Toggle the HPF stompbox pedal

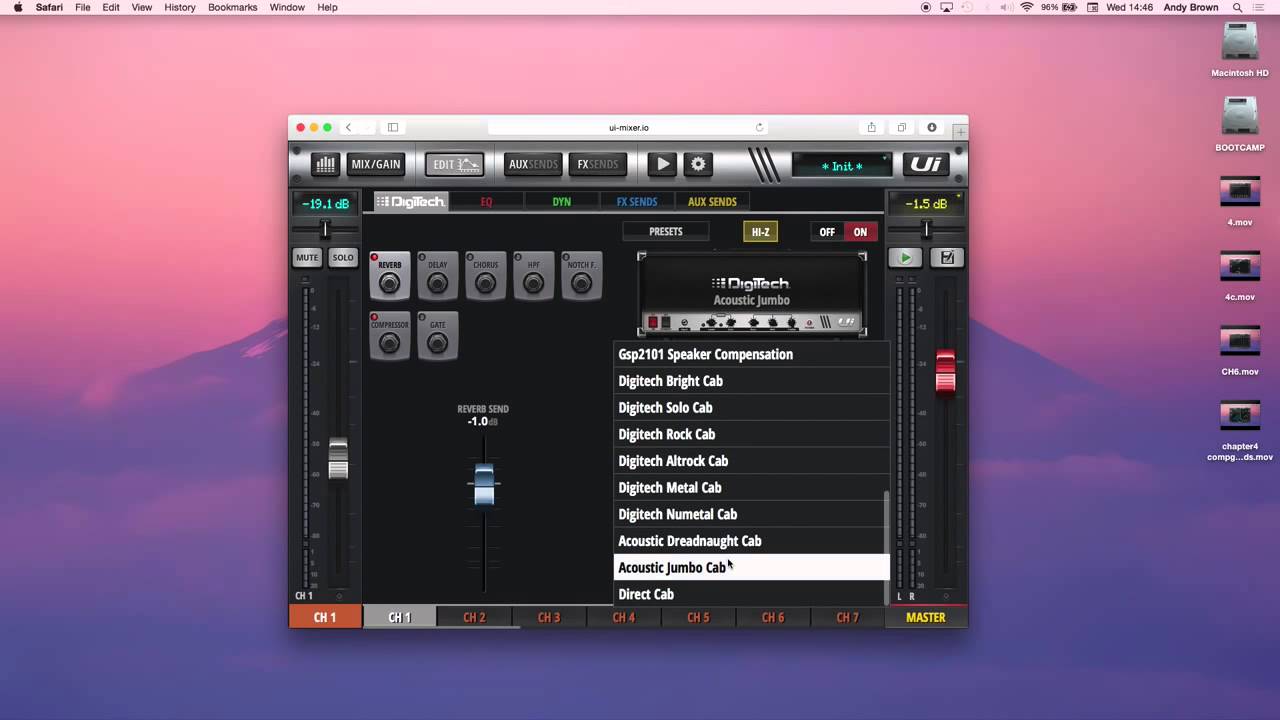pos(533,276)
